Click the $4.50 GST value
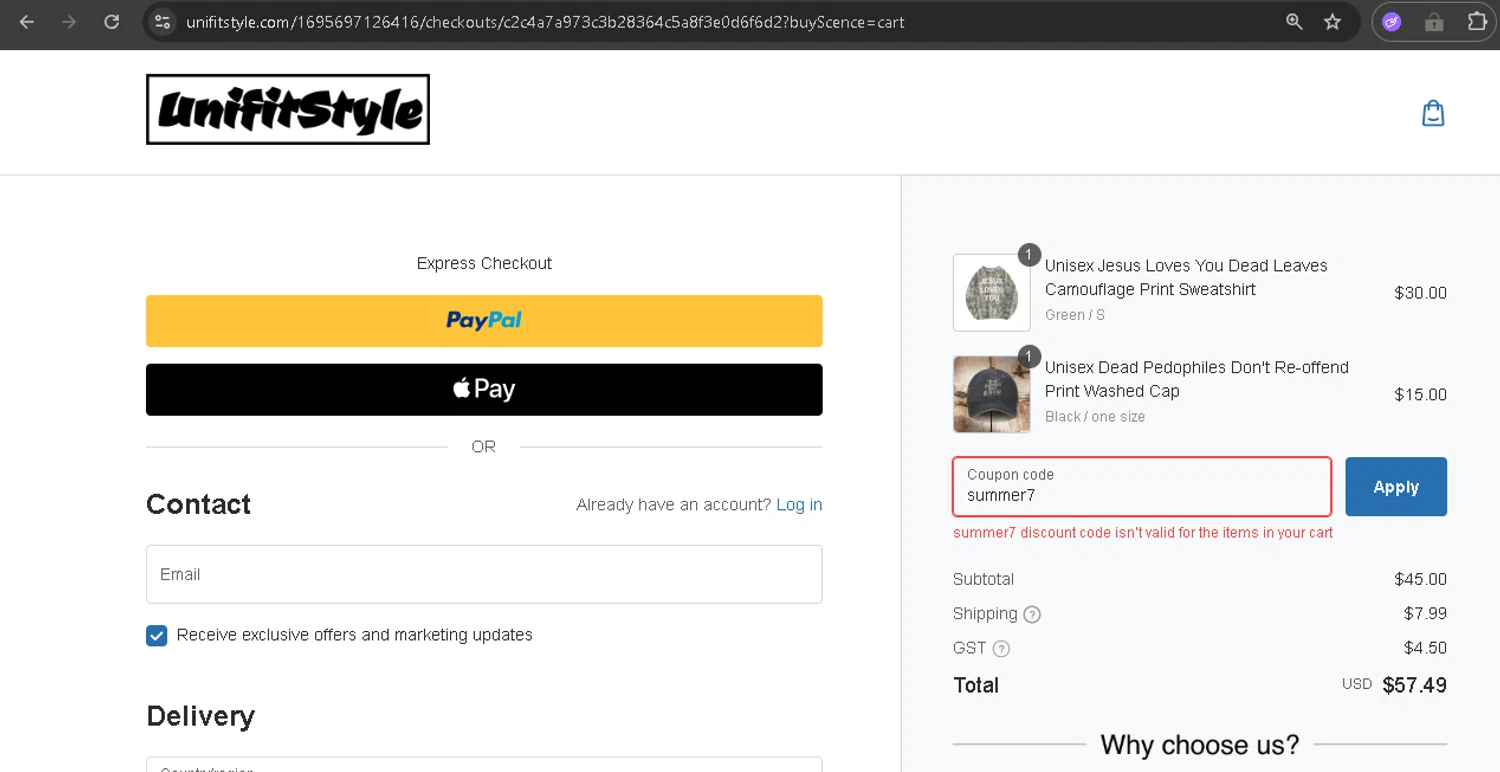The width and height of the screenshot is (1500, 772). tap(1425, 648)
